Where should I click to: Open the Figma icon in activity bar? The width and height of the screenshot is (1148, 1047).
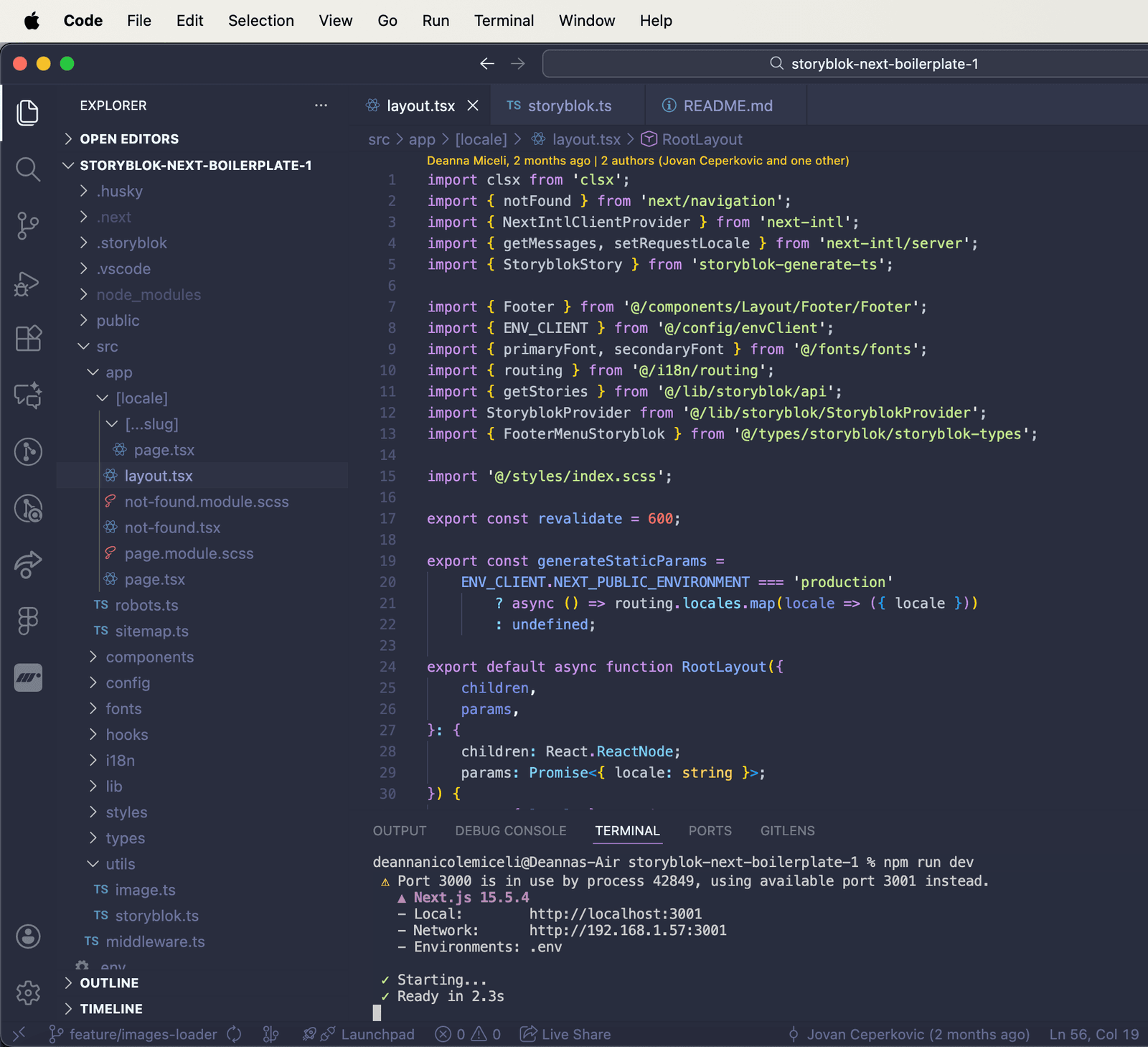tap(28, 621)
